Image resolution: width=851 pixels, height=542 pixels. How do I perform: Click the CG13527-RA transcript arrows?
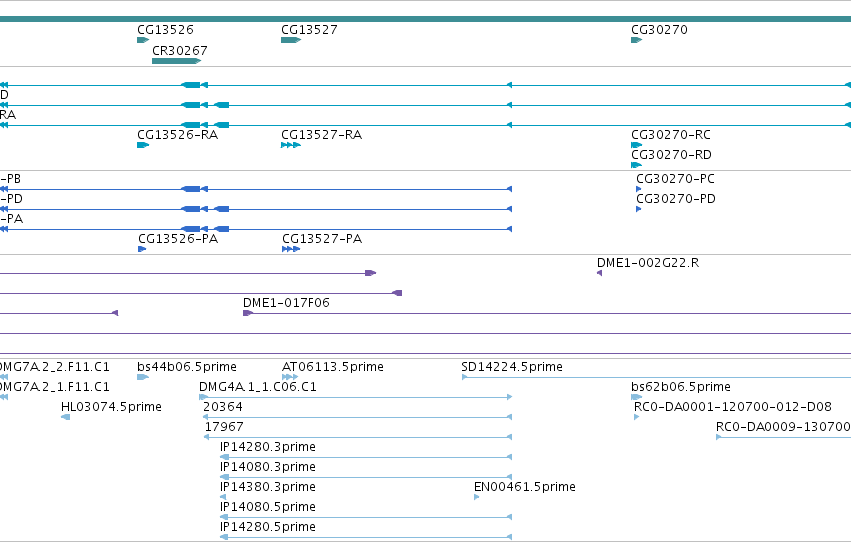coord(291,145)
